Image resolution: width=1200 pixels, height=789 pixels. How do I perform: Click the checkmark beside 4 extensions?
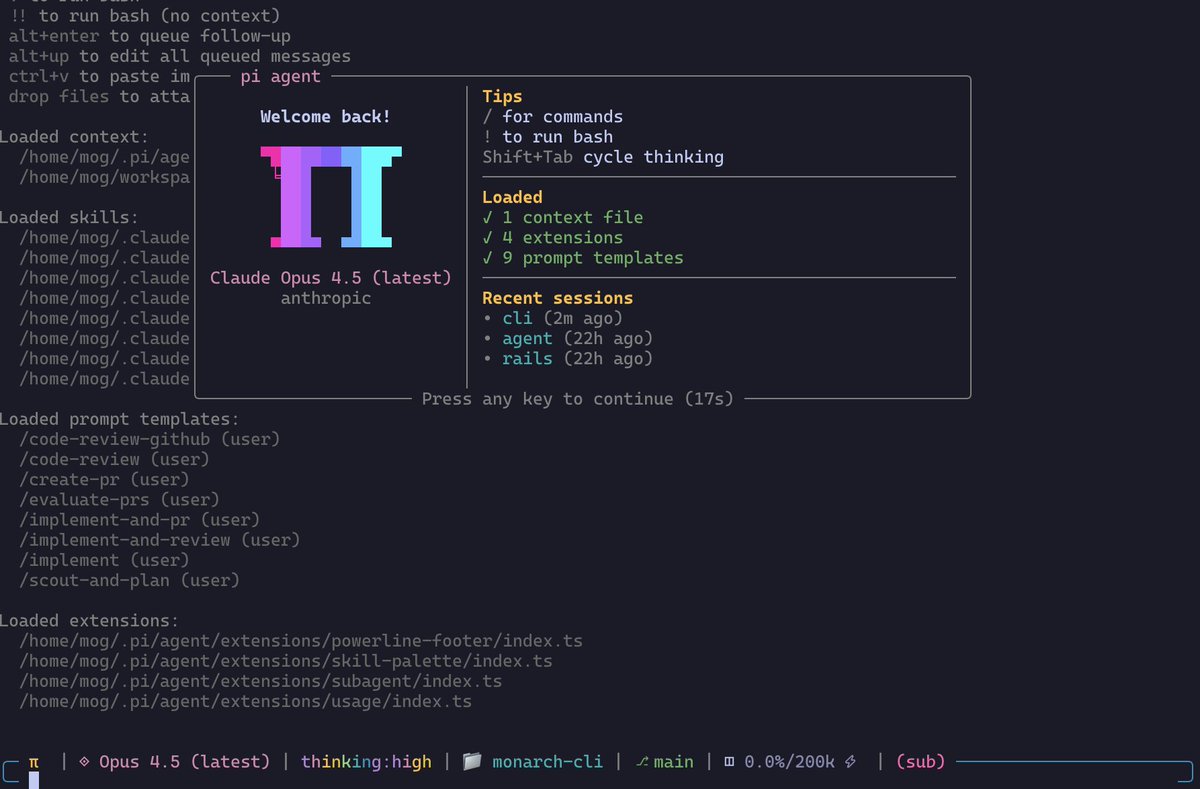click(487, 238)
